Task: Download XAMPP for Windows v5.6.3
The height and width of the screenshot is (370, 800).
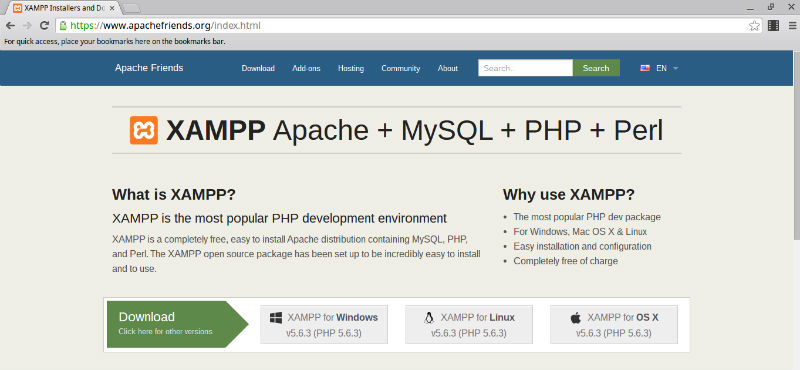Action: [324, 325]
